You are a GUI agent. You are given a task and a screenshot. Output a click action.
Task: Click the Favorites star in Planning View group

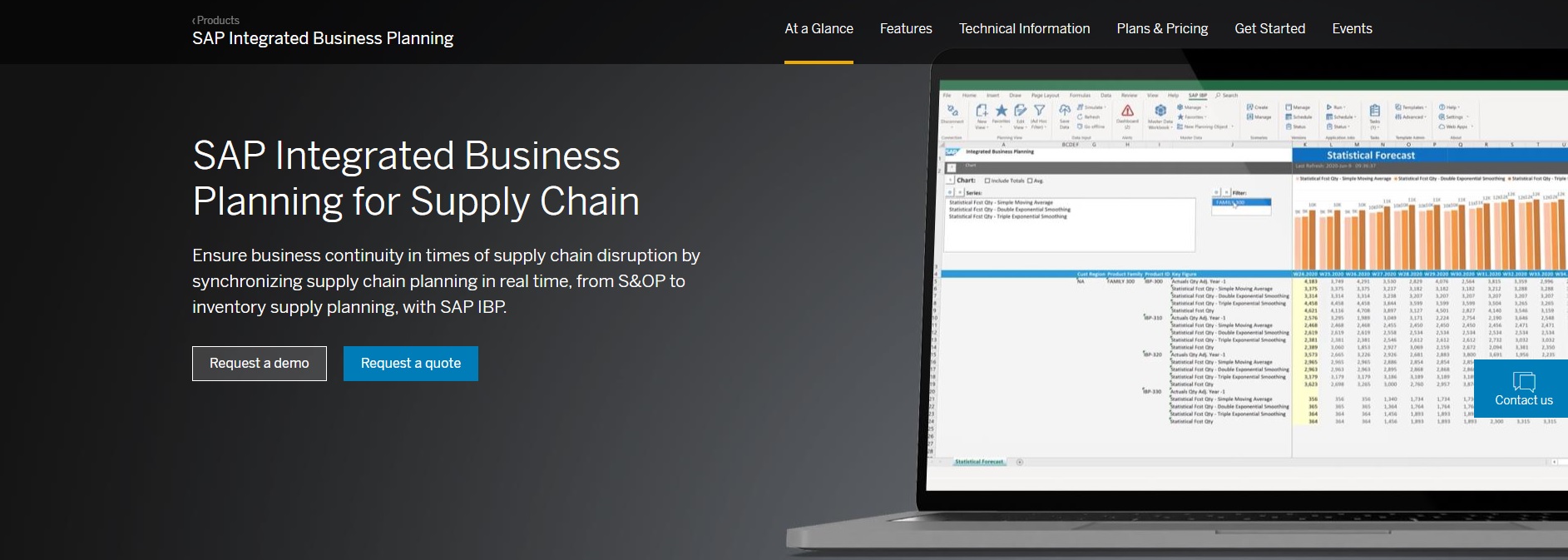click(x=1002, y=111)
